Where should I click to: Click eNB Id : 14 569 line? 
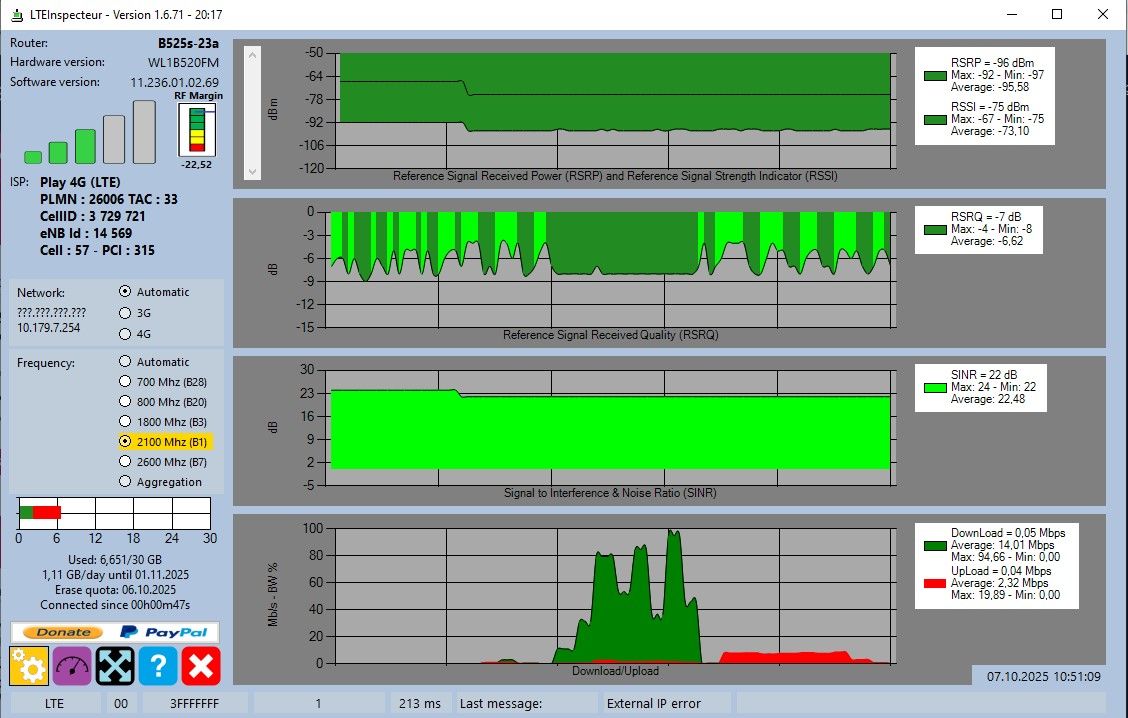click(86, 233)
